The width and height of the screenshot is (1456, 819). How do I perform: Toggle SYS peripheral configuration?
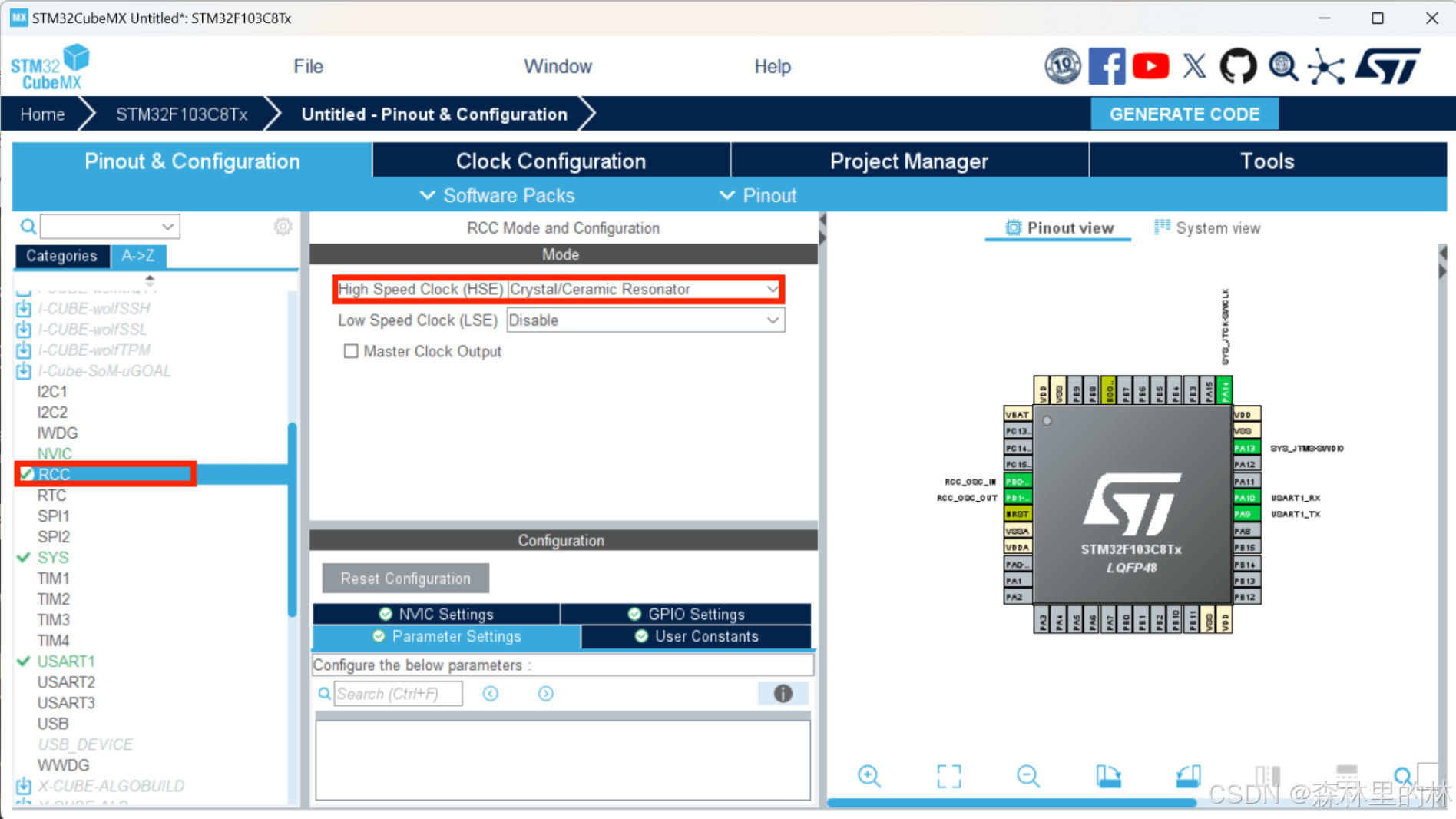(x=54, y=557)
